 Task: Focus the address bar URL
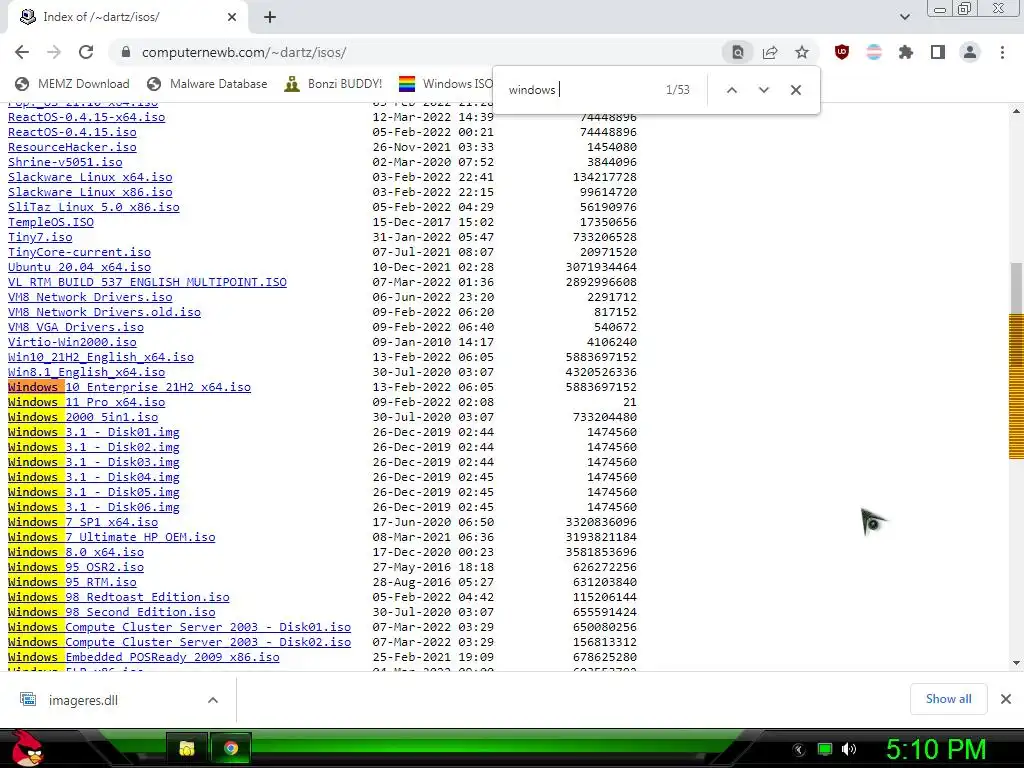tap(244, 52)
